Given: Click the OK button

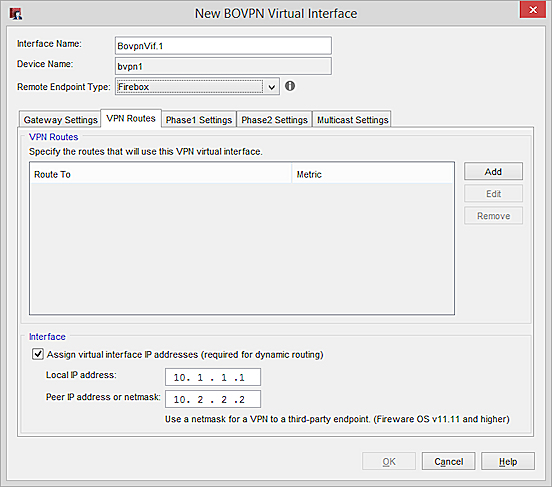Looking at the screenshot, I should pyautogui.click(x=389, y=461).
